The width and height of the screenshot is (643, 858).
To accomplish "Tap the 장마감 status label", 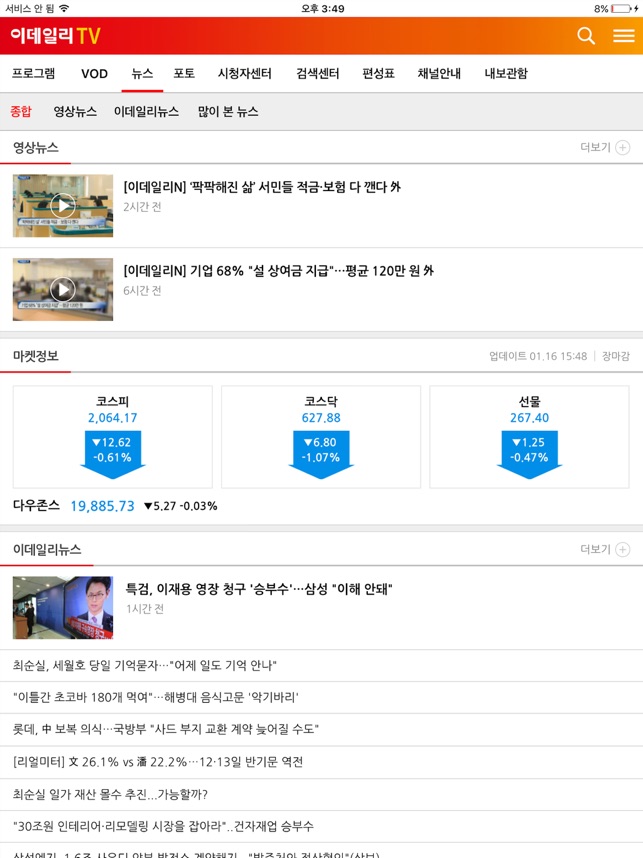I will click(x=616, y=356).
